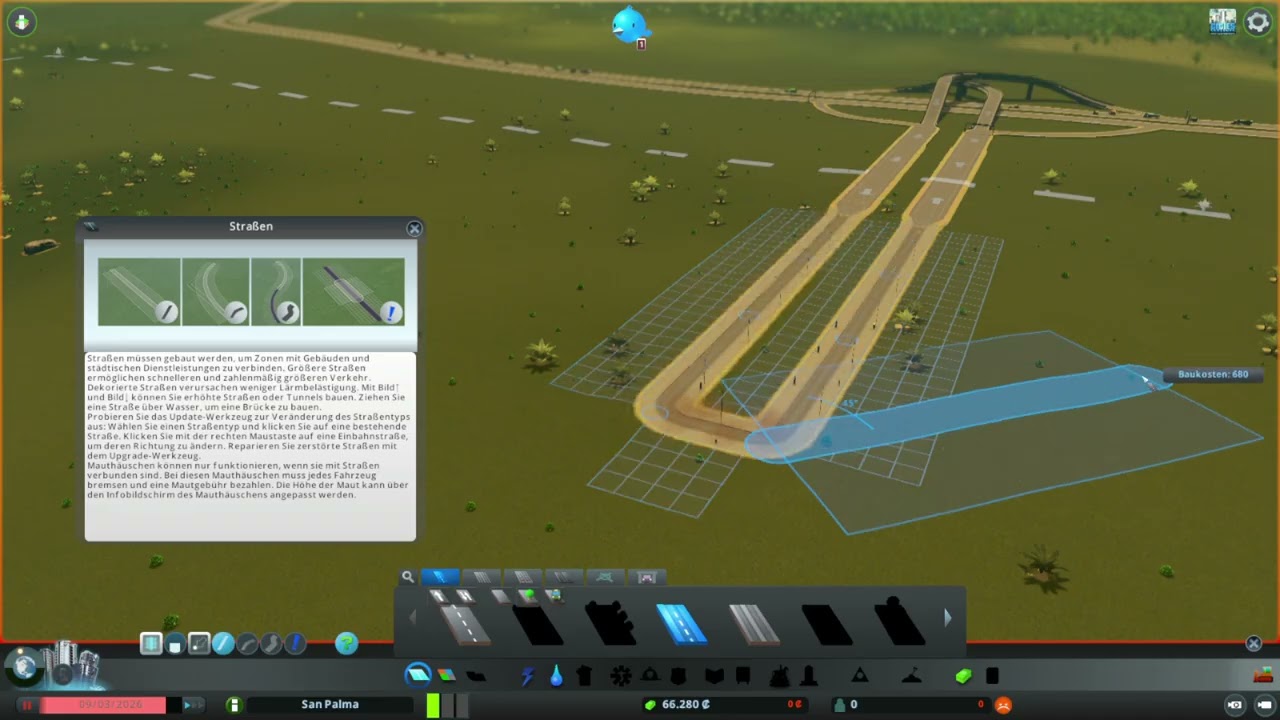Close the road construction toolbar panel
This screenshot has height=720, width=1280.
[x=1253, y=644]
